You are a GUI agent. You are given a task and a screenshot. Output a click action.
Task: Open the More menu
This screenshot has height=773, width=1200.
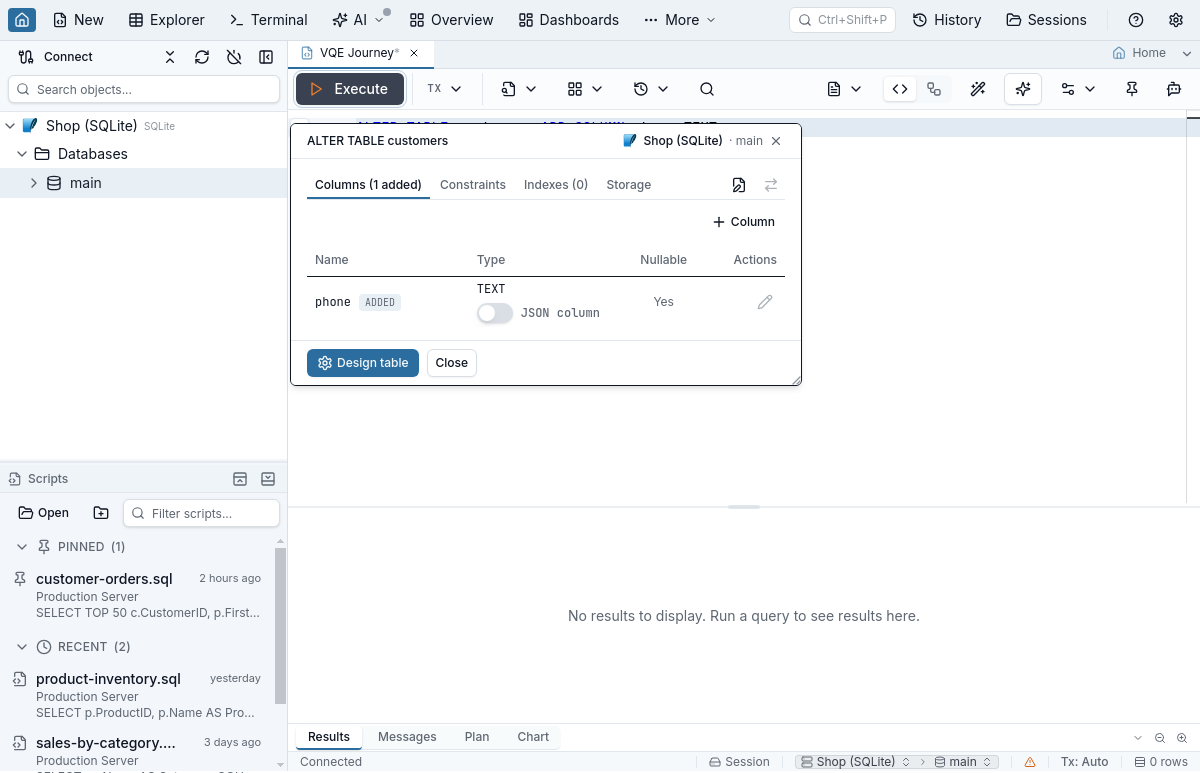(x=680, y=20)
